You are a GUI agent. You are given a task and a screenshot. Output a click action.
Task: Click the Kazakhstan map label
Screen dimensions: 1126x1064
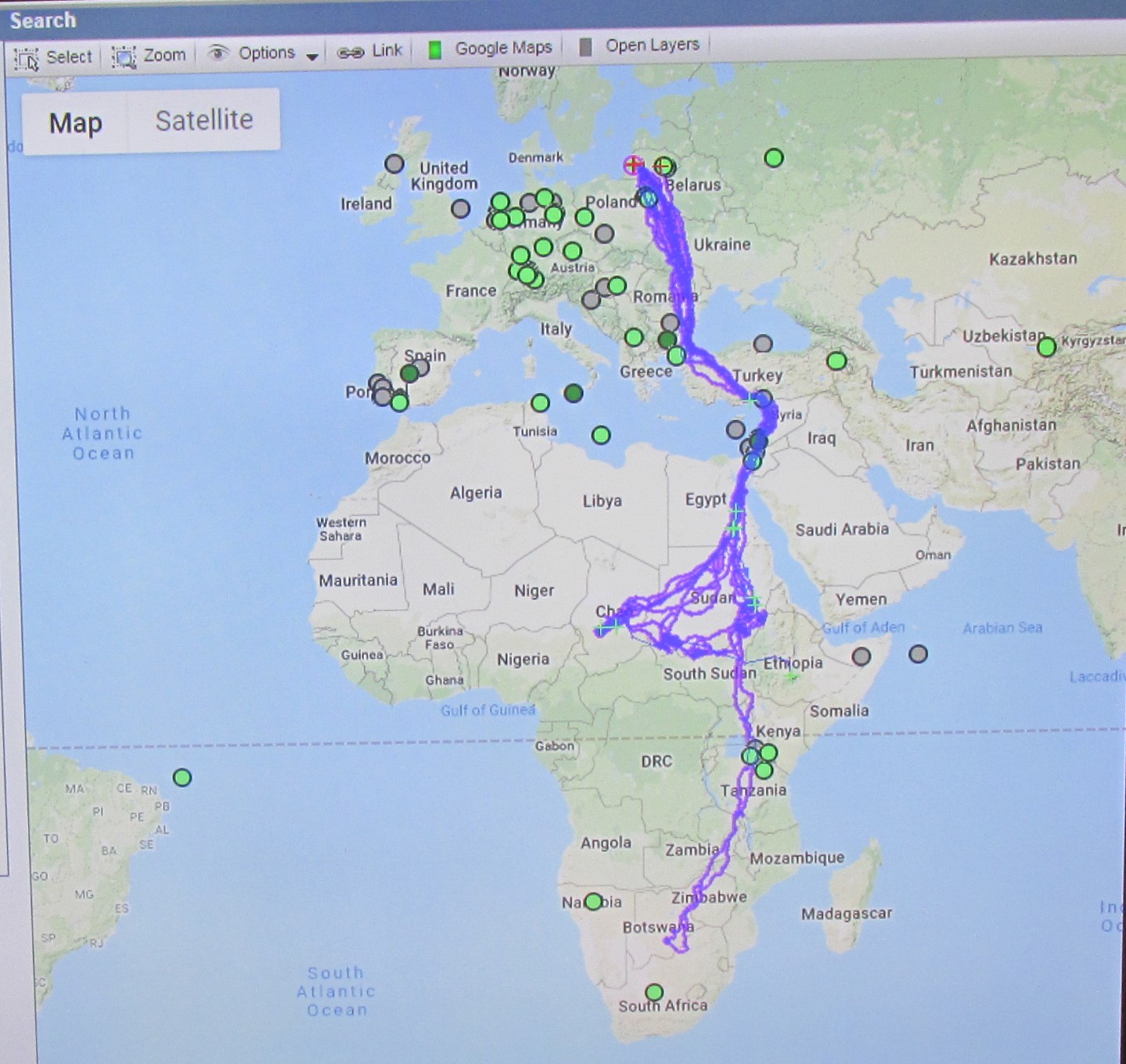[x=1033, y=258]
